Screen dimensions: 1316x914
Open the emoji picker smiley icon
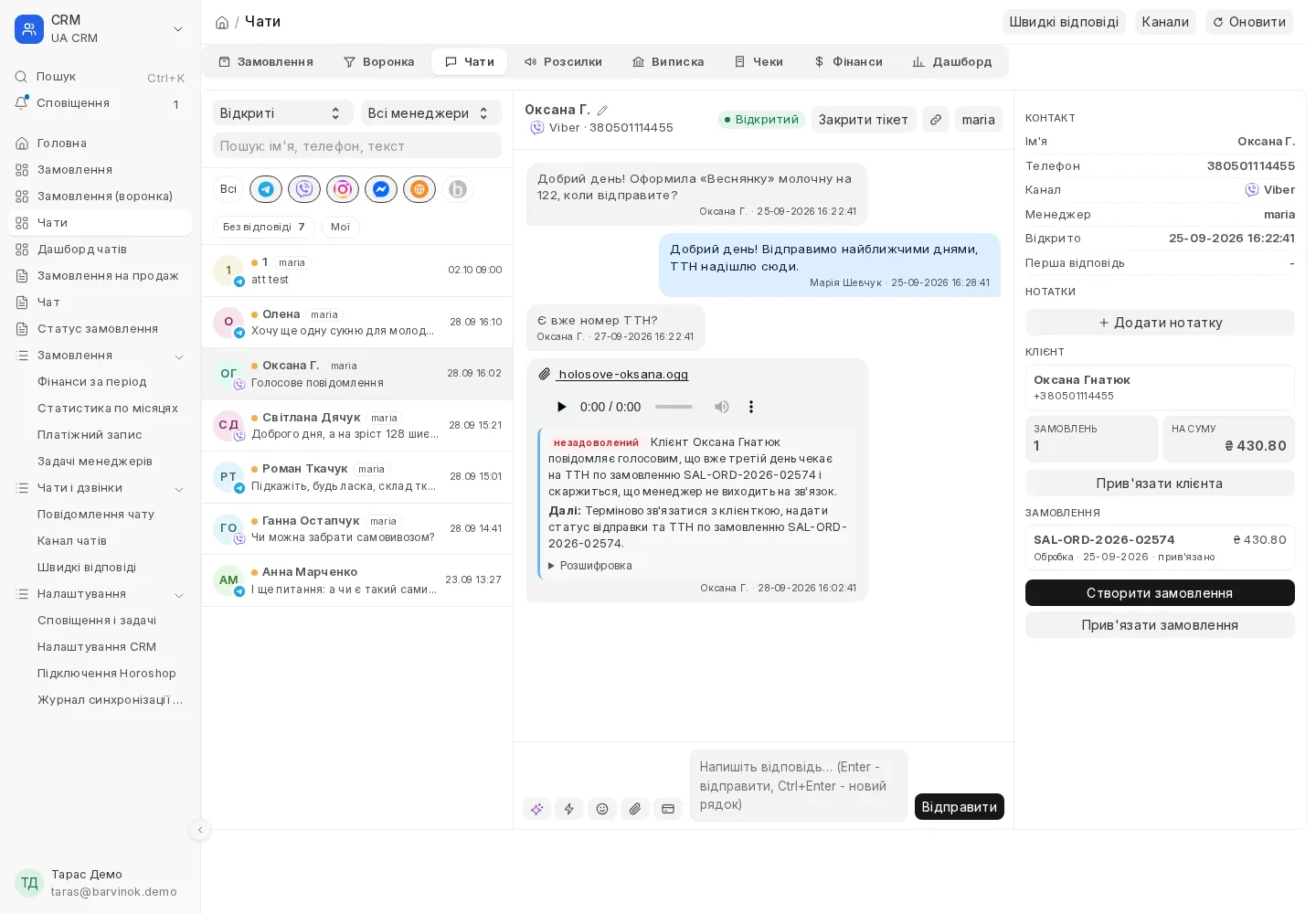point(602,809)
